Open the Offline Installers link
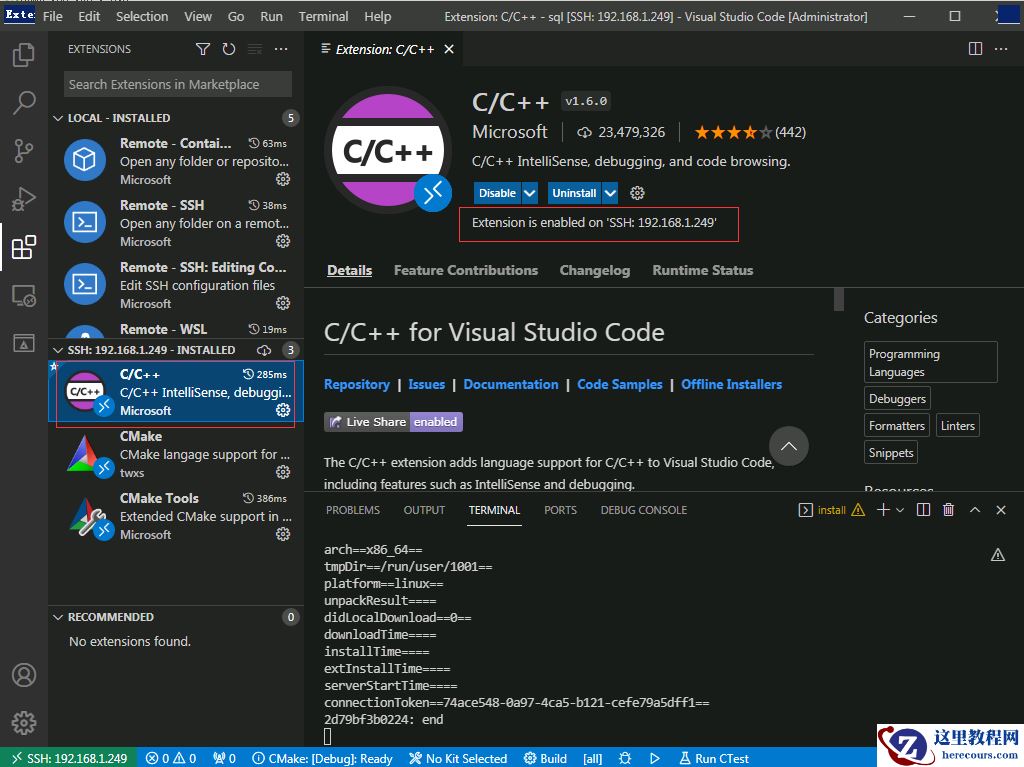Image resolution: width=1024 pixels, height=767 pixels. click(731, 384)
